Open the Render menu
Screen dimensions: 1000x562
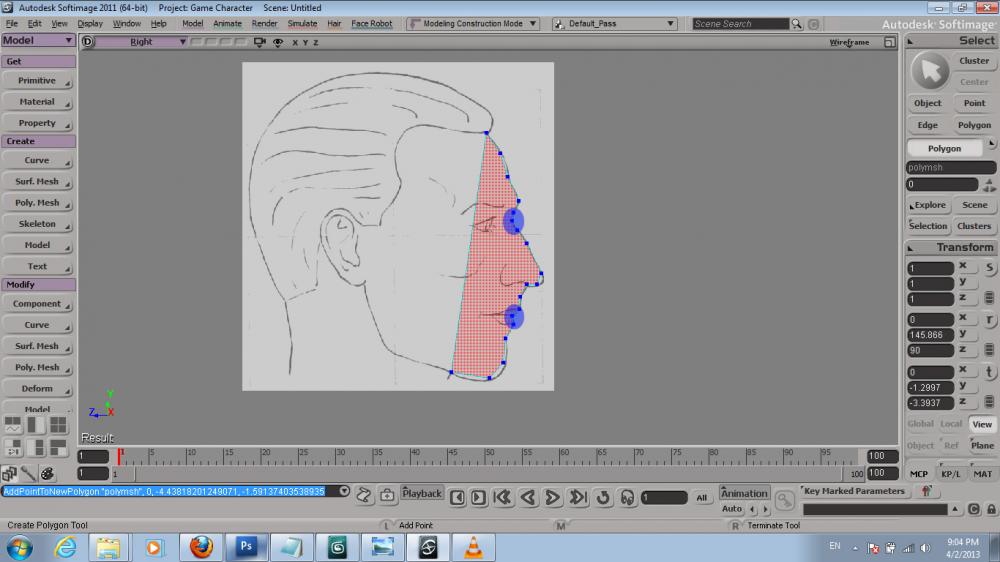(264, 23)
